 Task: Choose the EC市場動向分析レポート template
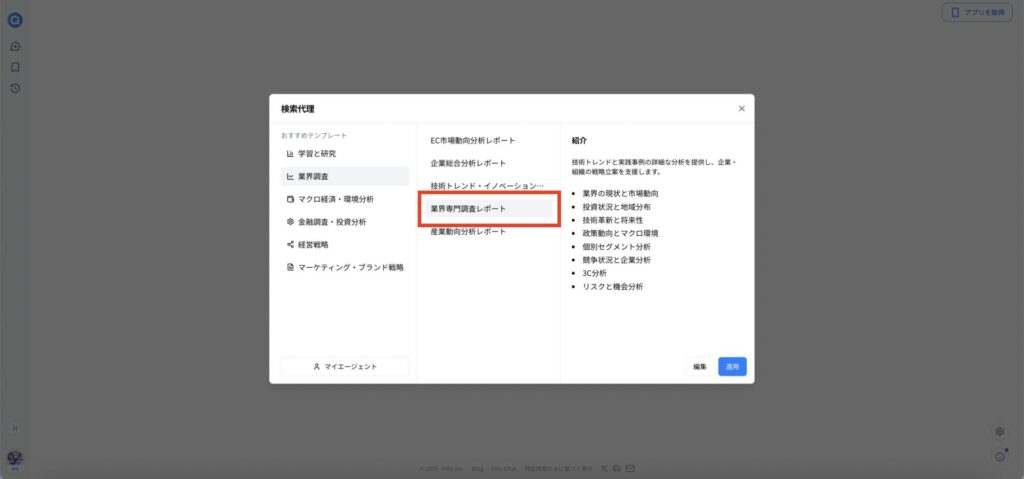tap(488, 140)
